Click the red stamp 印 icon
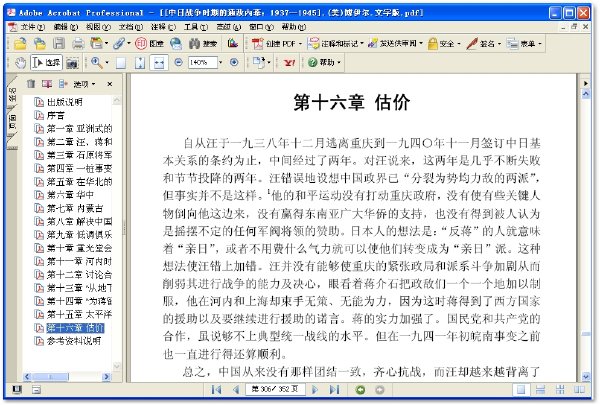The height and width of the screenshot is (406, 600). click(141, 44)
